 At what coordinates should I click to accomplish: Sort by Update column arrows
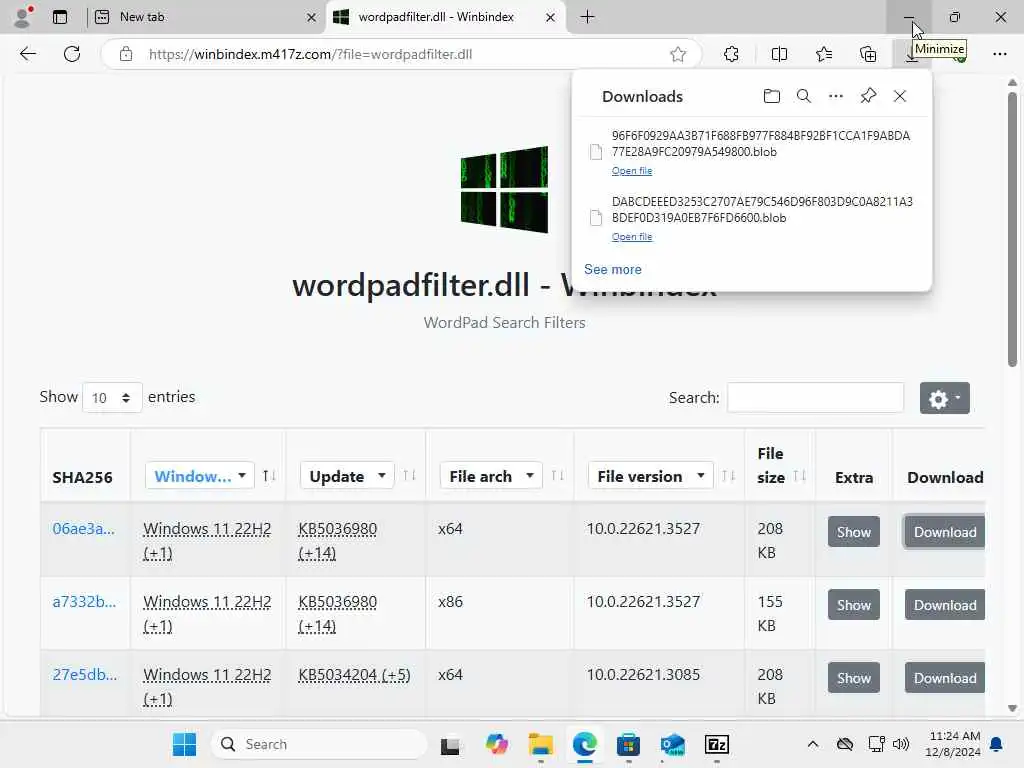pos(409,476)
